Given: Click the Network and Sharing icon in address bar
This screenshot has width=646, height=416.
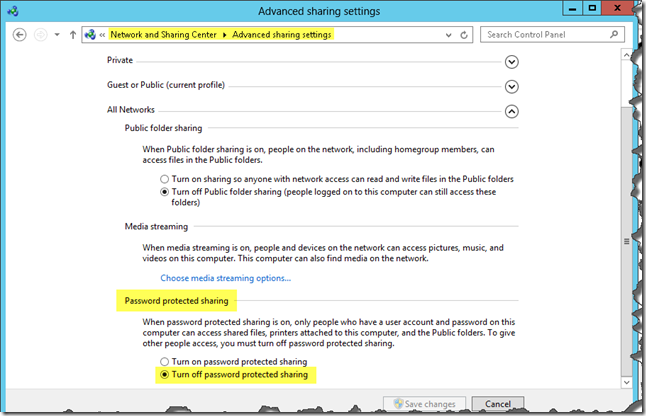Looking at the screenshot, I should point(90,35).
